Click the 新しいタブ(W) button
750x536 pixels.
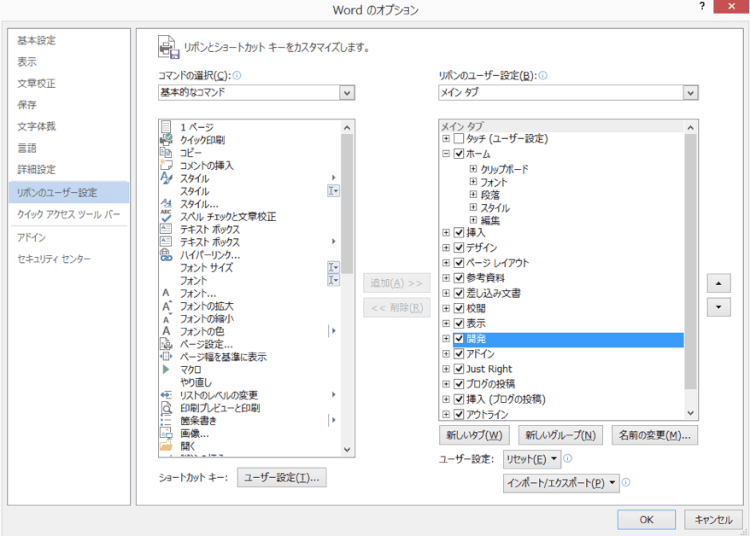pos(474,435)
